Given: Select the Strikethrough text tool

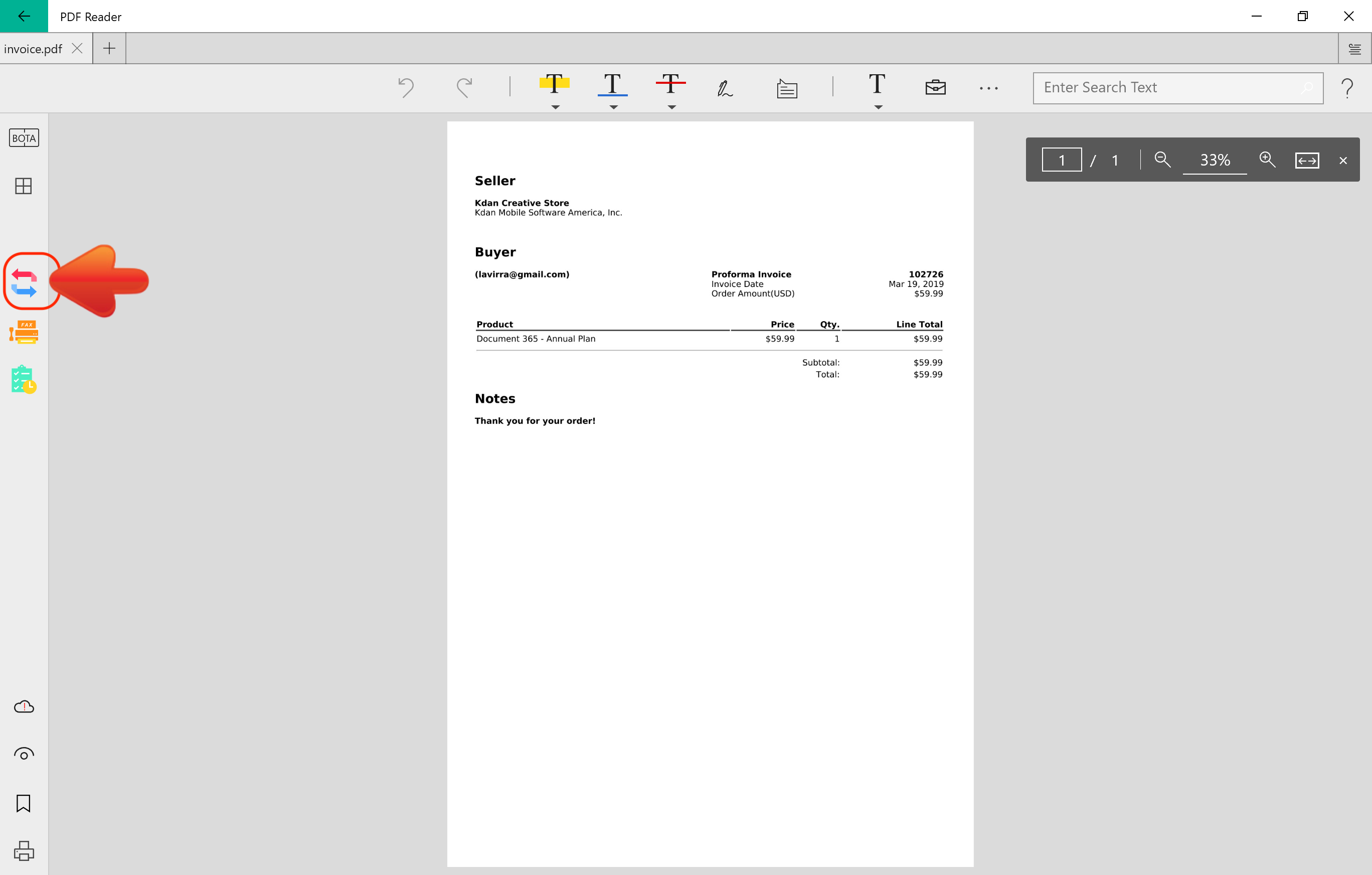Looking at the screenshot, I should 670,84.
